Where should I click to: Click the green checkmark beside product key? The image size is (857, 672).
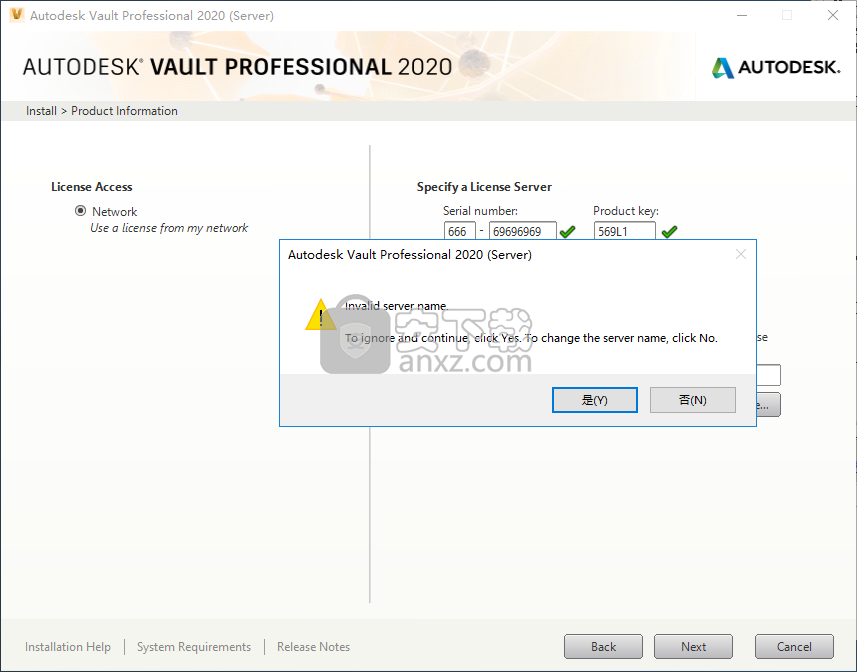pos(669,232)
